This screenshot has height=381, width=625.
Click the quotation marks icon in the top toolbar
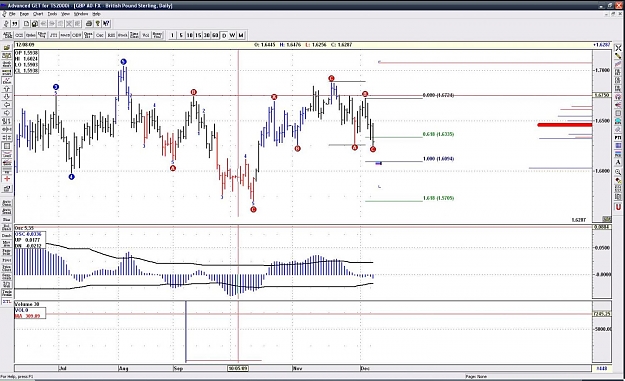[15, 24]
